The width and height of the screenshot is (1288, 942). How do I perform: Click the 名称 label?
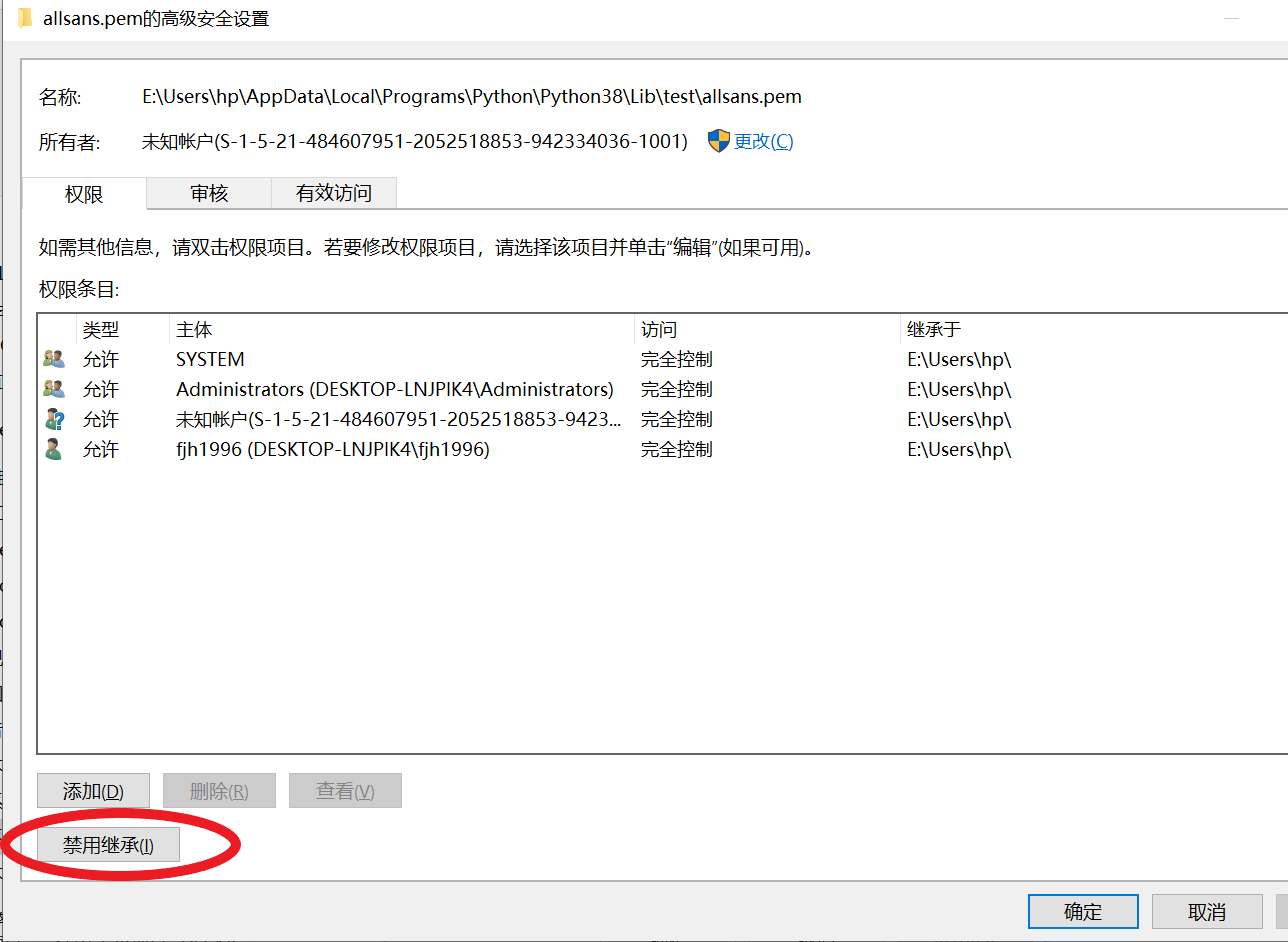pos(60,97)
